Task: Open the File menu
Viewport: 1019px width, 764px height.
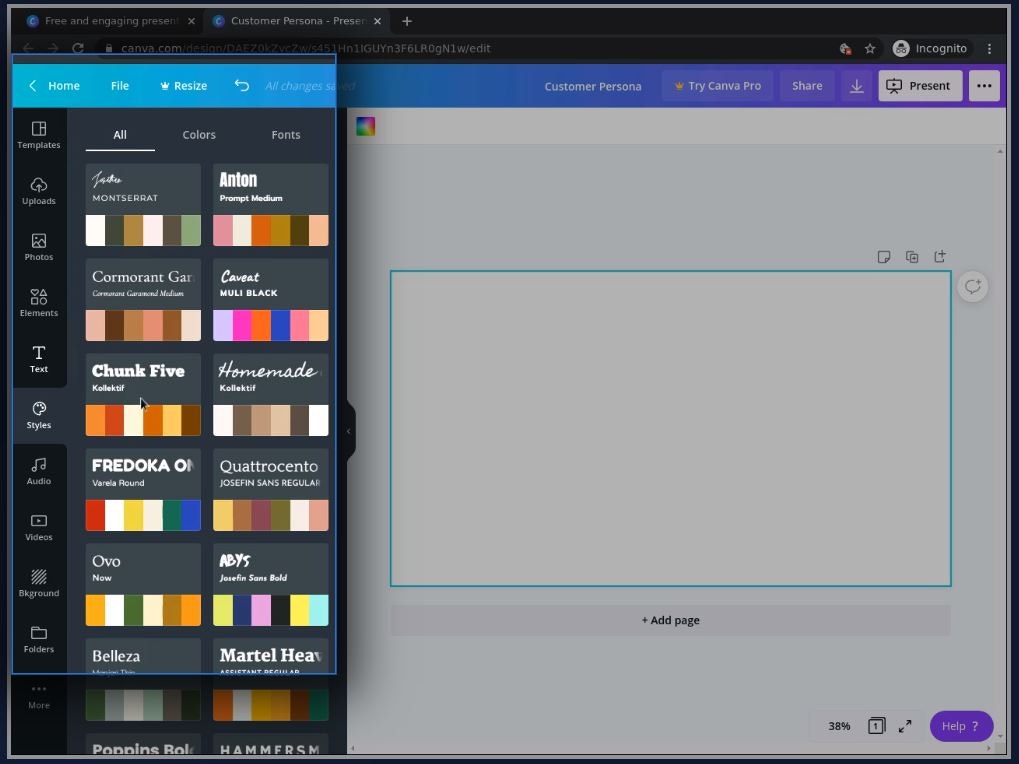Action: coord(120,86)
